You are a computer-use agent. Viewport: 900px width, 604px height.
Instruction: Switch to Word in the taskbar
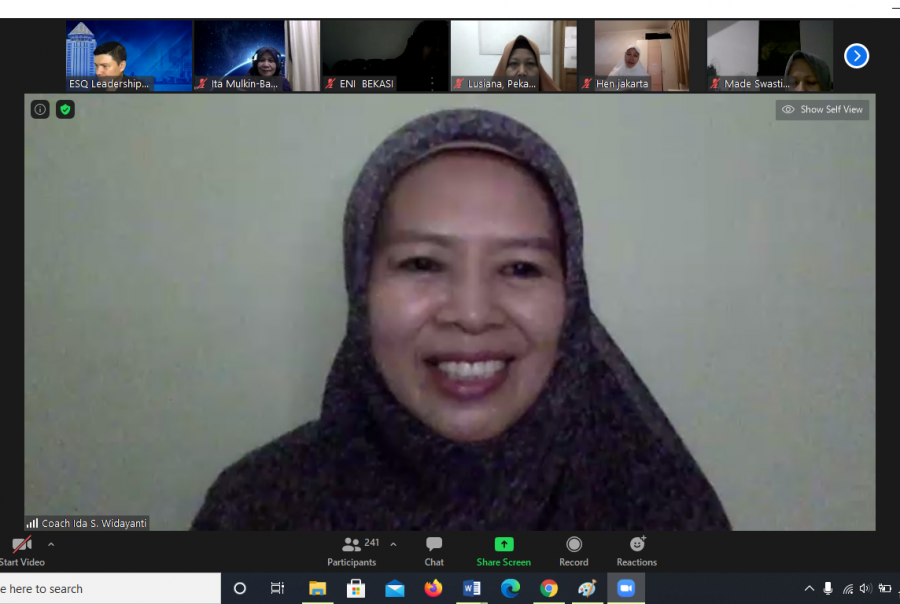click(472, 589)
